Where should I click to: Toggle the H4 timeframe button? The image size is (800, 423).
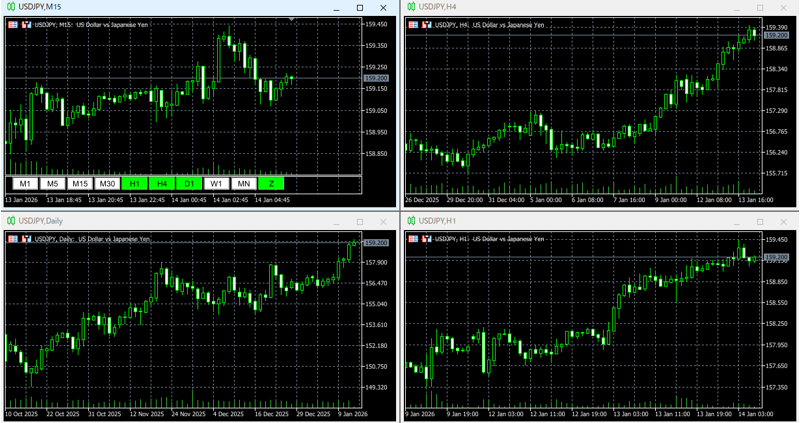(161, 184)
